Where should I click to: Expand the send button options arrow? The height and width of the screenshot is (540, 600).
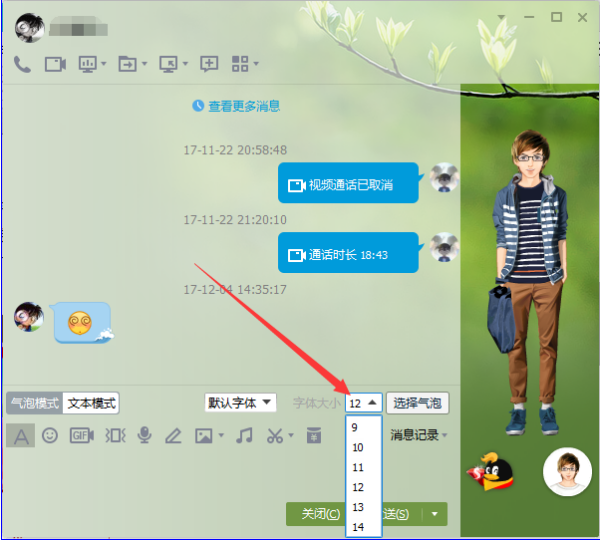coord(435,514)
